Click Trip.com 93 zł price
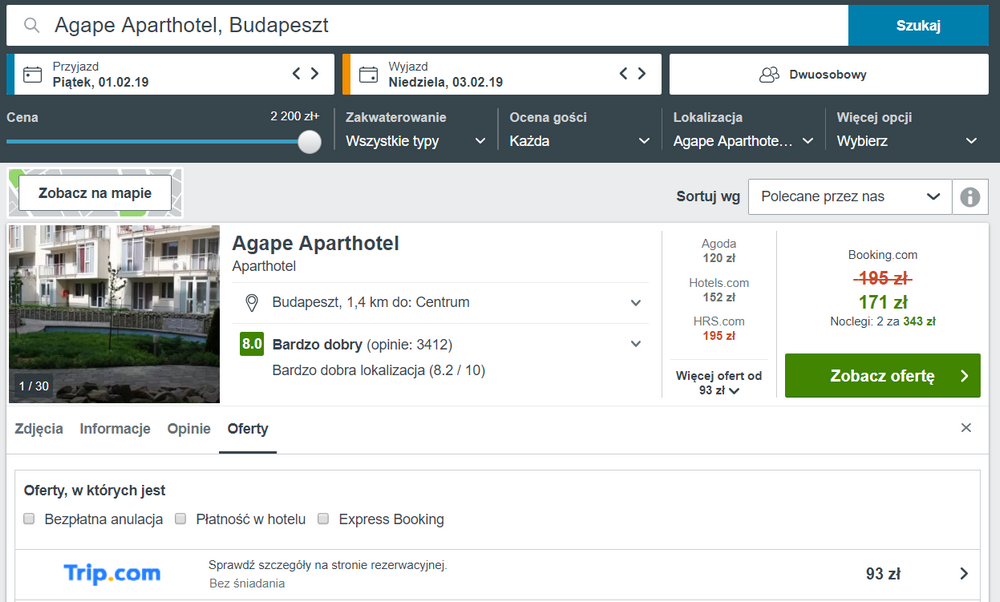Screen dimensions: 1000x602 (x=883, y=574)
